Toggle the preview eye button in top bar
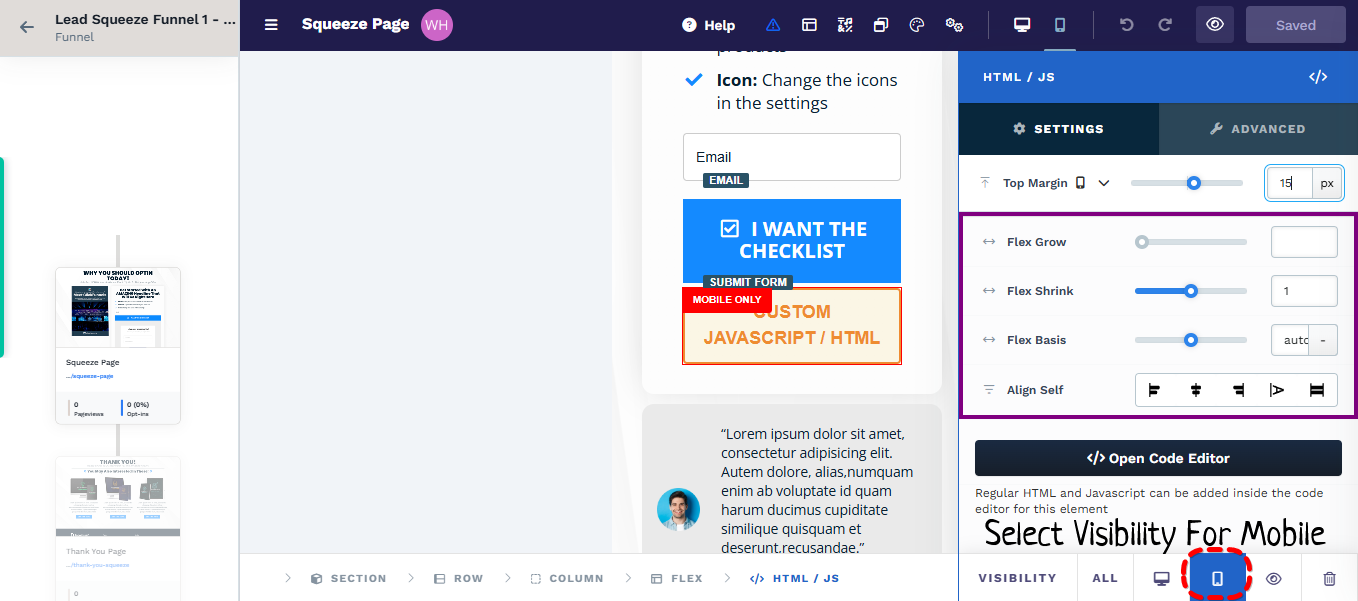This screenshot has height=601, width=1358. click(x=1215, y=25)
